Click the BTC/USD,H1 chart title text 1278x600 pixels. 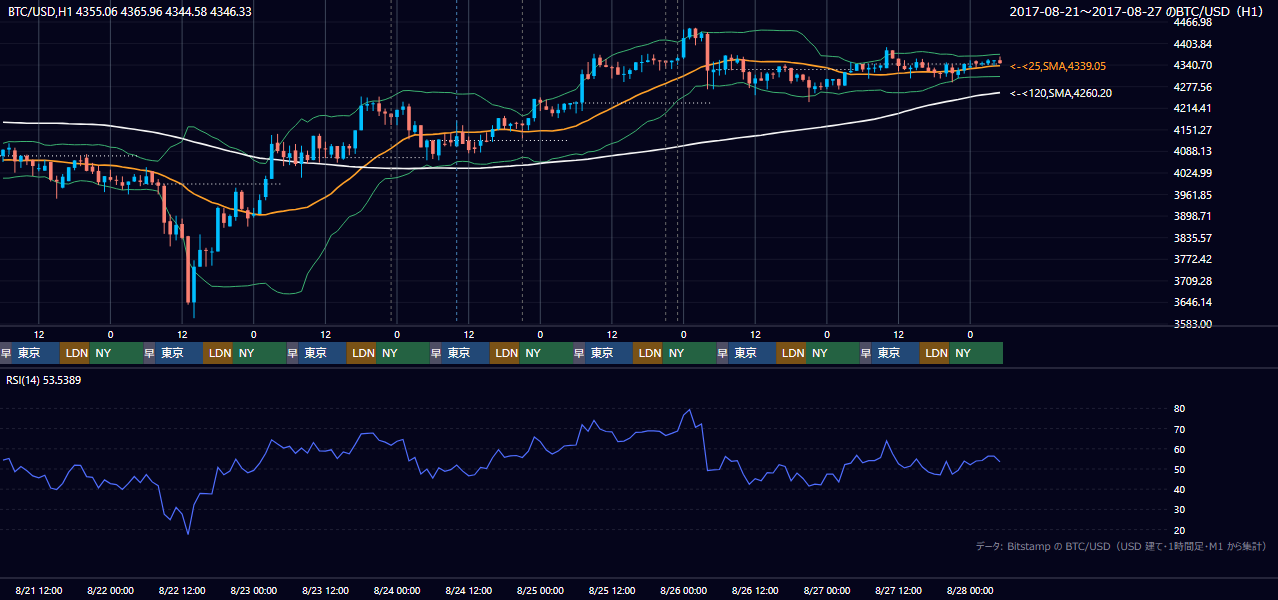point(130,12)
